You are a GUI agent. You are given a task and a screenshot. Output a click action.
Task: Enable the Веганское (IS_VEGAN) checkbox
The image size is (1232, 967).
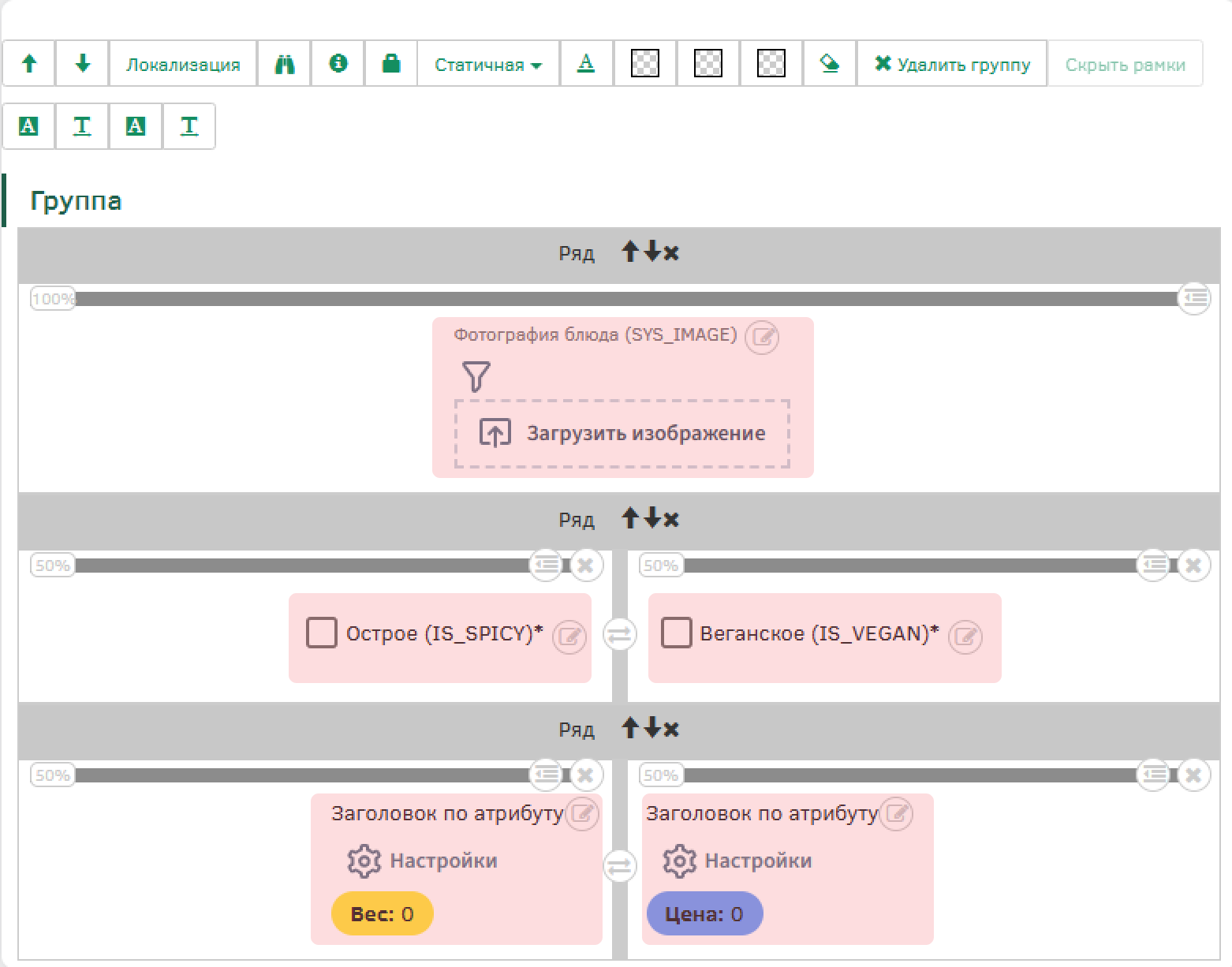pos(676,633)
